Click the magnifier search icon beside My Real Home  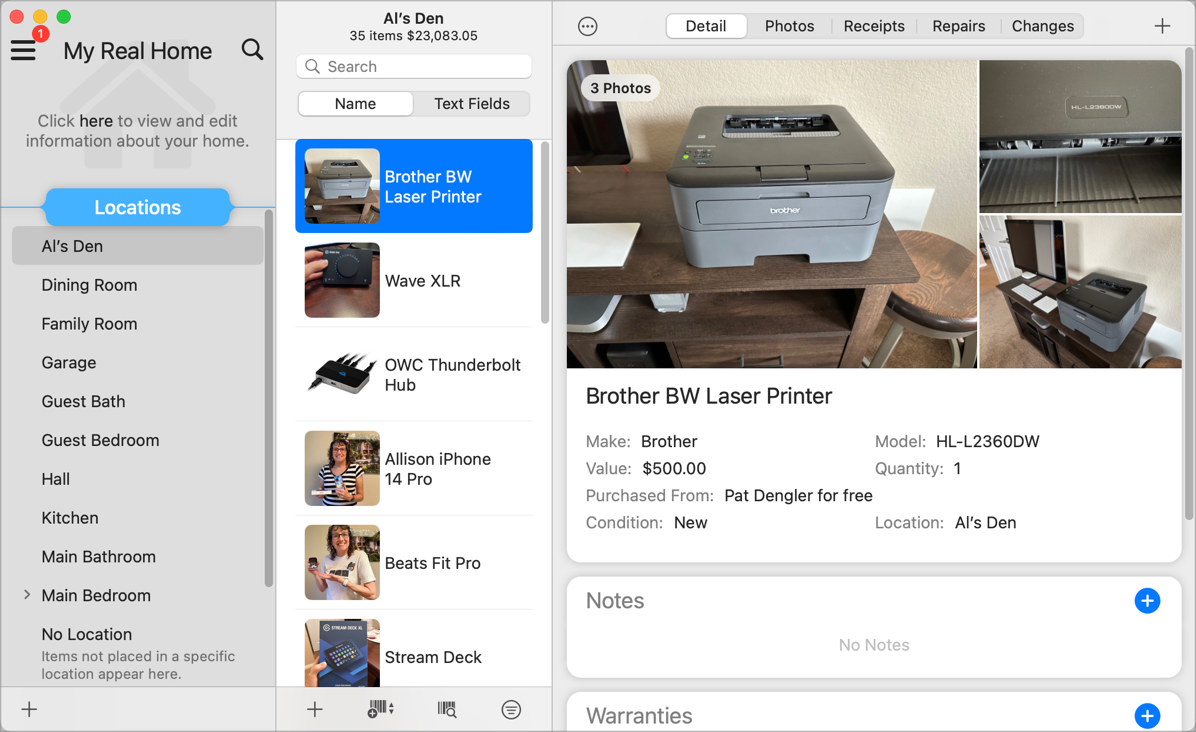tap(252, 50)
